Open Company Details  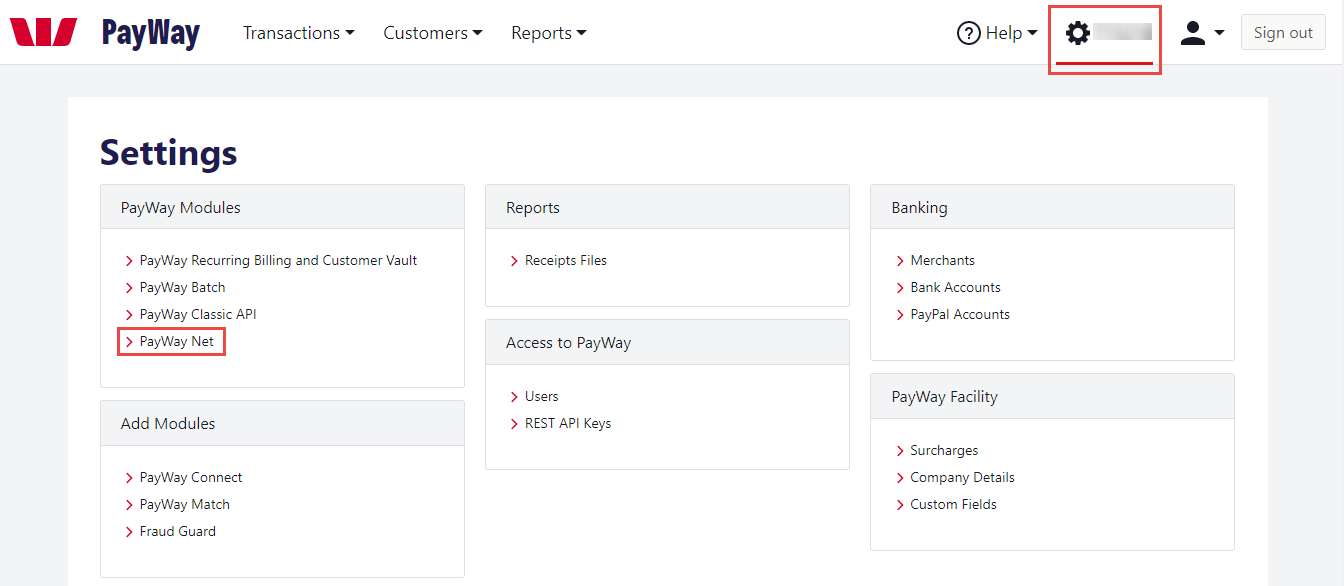[x=962, y=477]
